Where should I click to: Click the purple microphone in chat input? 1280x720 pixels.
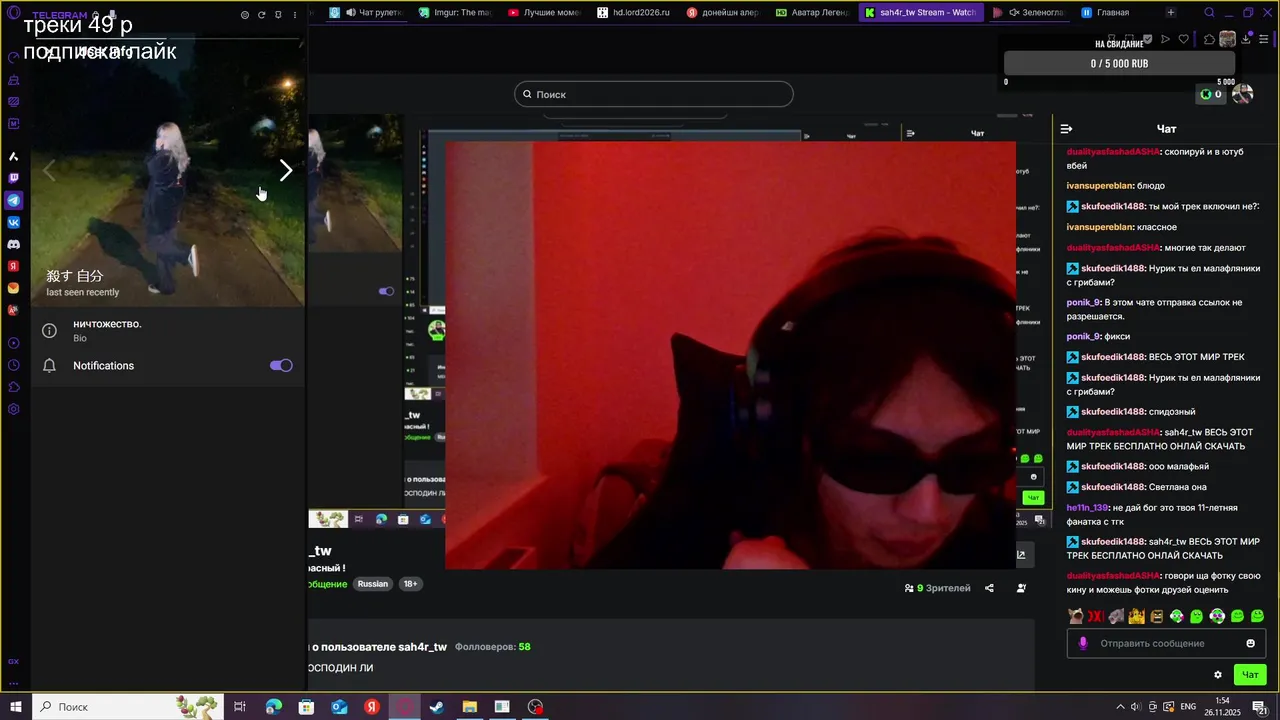(x=1082, y=643)
